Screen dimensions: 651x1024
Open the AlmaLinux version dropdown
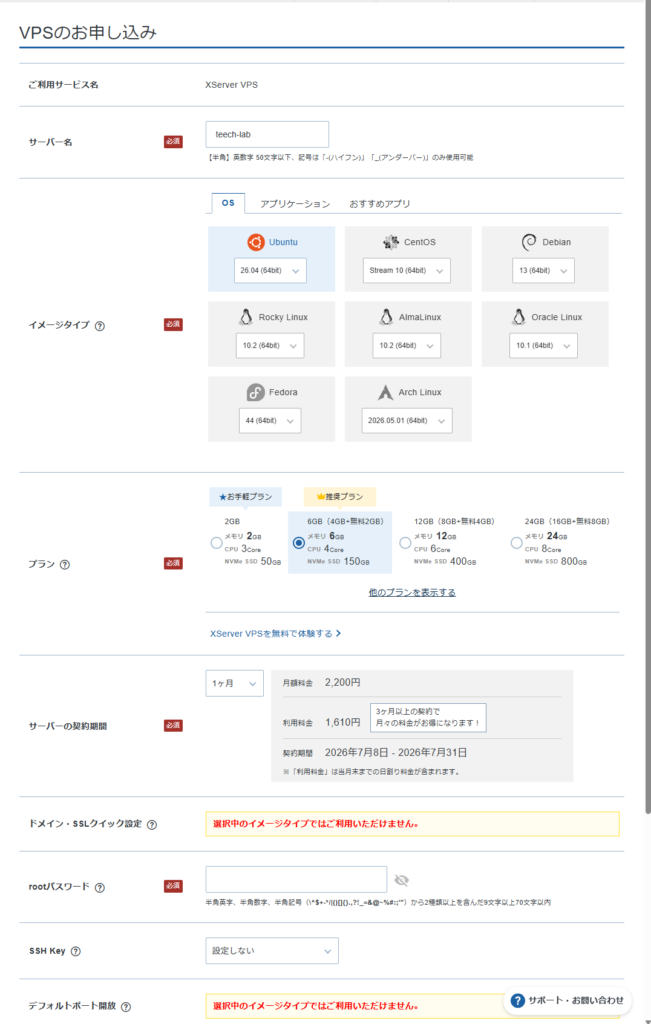click(407, 345)
